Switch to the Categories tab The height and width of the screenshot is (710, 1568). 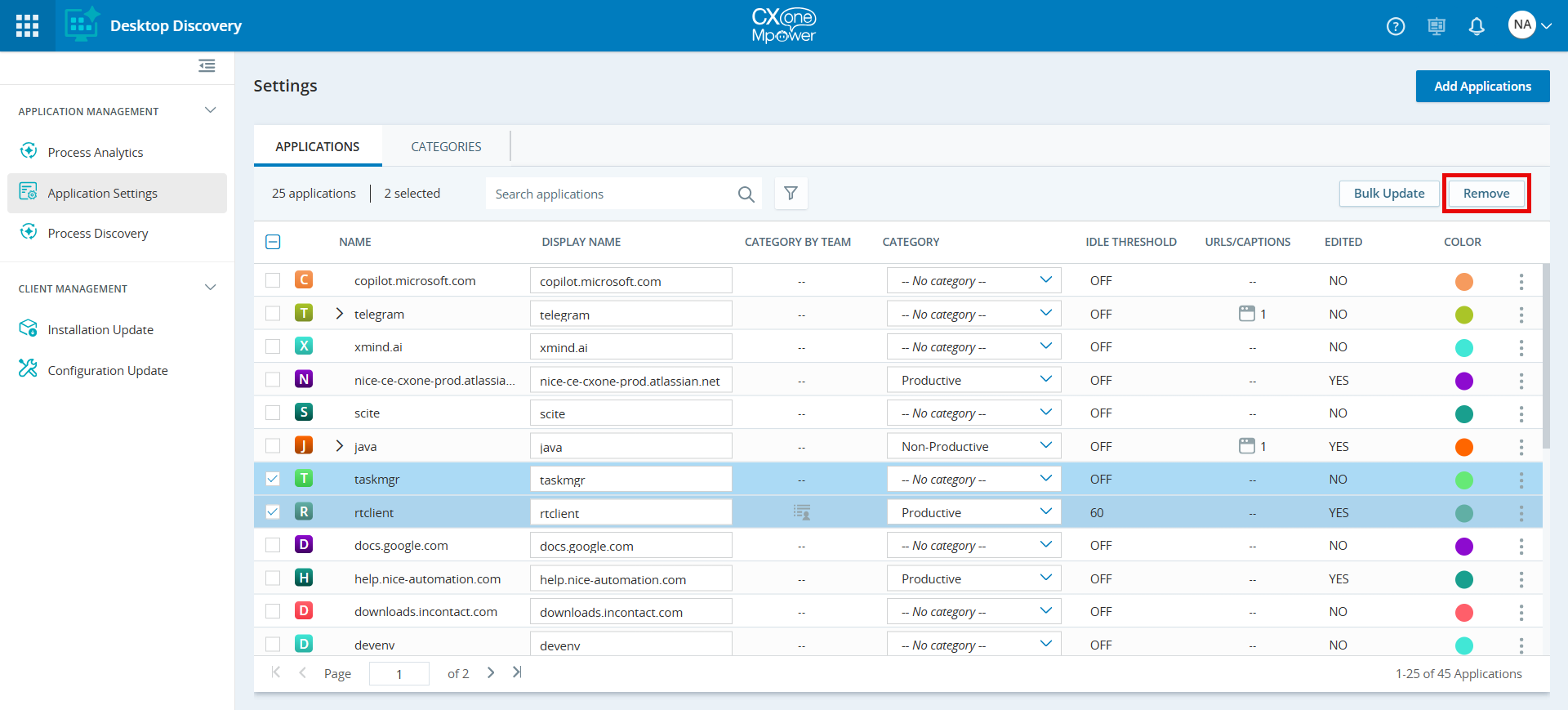pos(446,147)
